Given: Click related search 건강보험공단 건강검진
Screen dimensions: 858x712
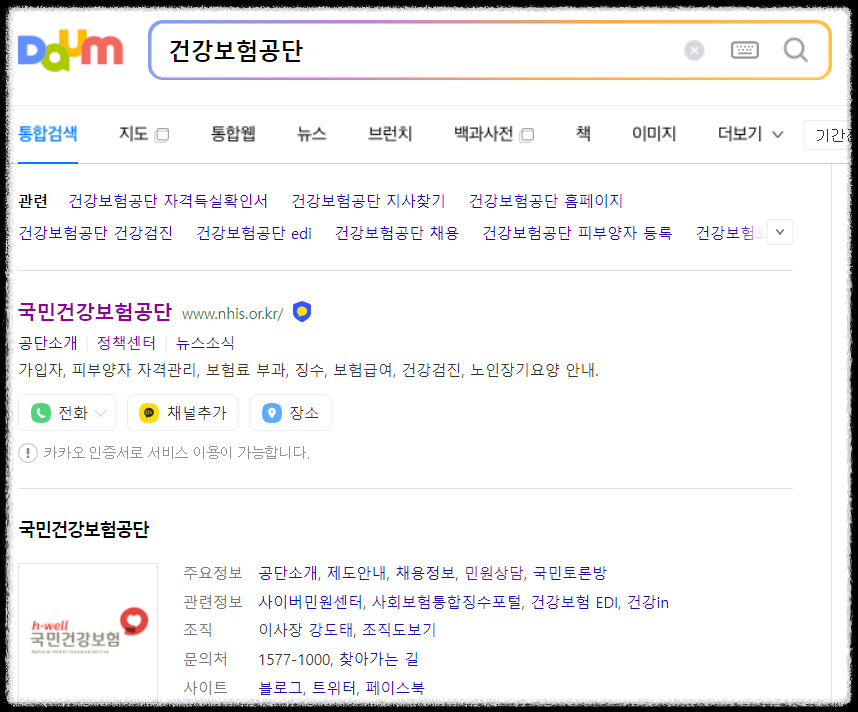Looking at the screenshot, I should pyautogui.click(x=96, y=233).
